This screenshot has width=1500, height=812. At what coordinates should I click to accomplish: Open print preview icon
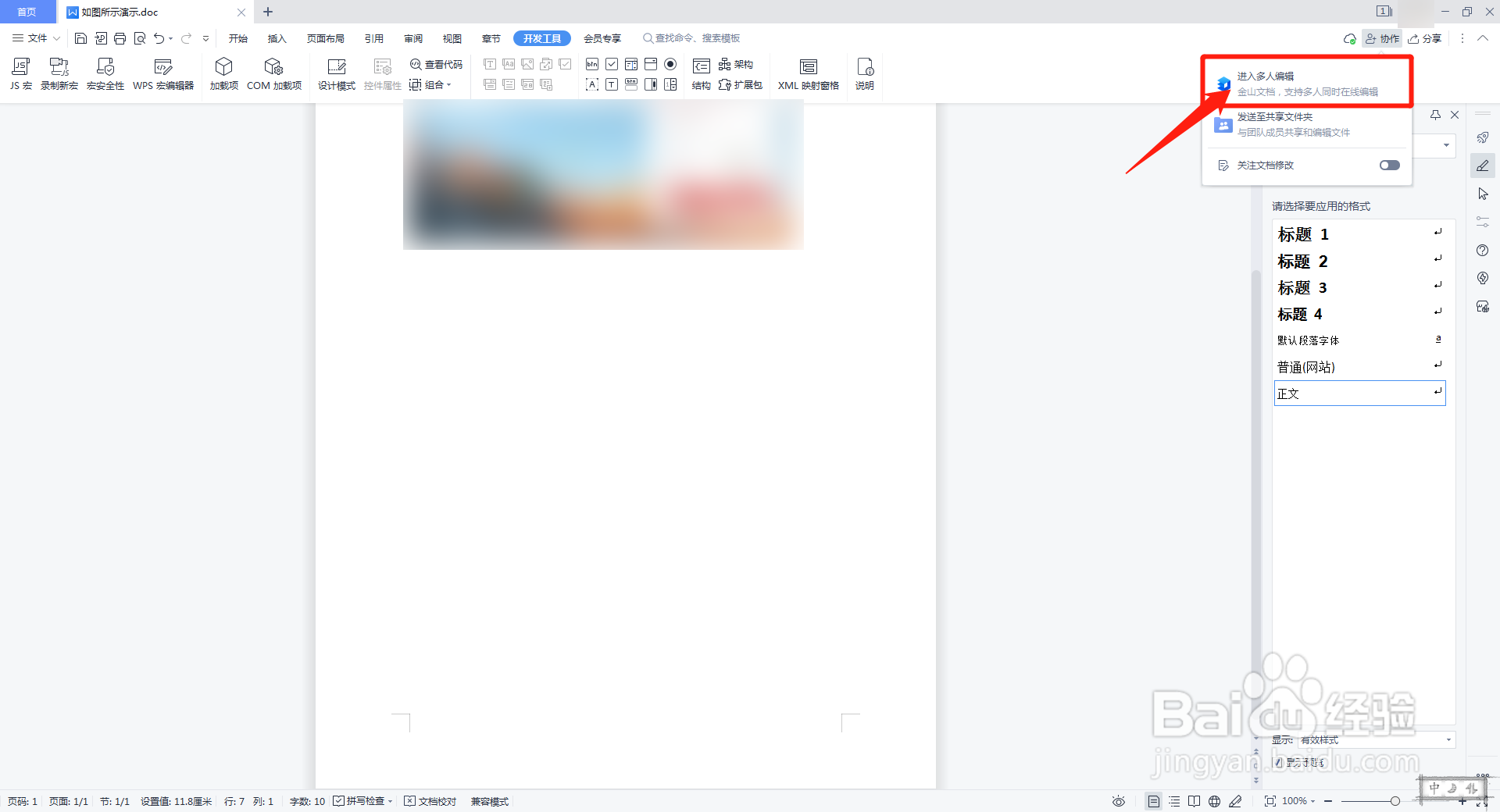point(140,38)
